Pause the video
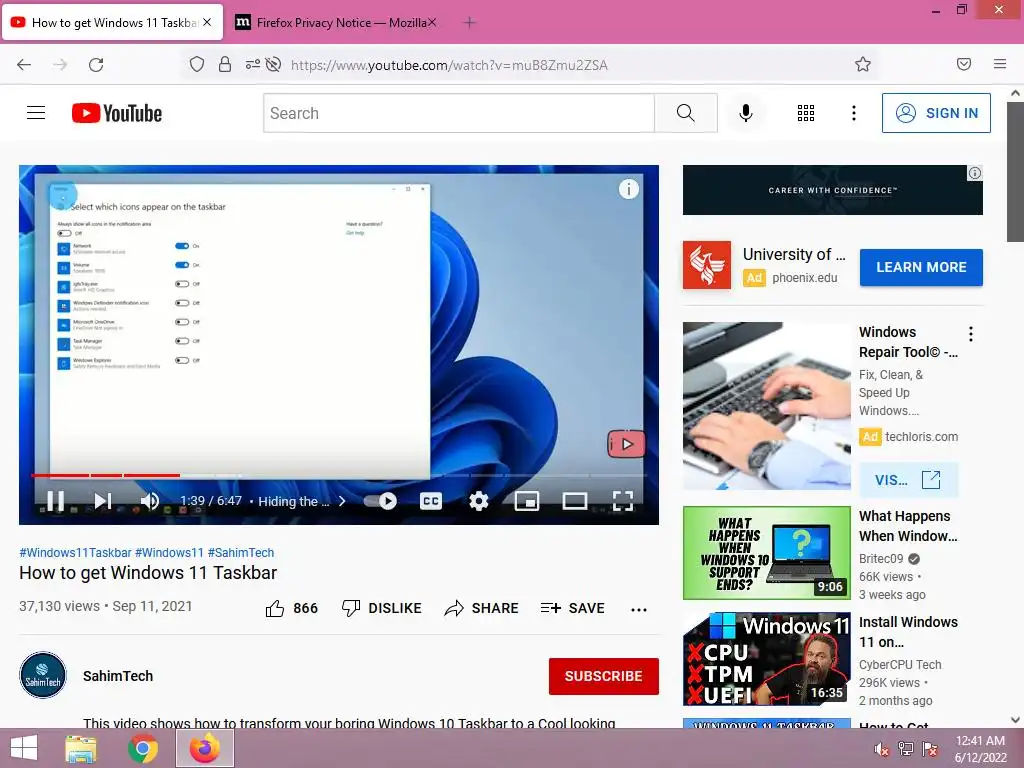This screenshot has width=1024, height=768. [56, 501]
